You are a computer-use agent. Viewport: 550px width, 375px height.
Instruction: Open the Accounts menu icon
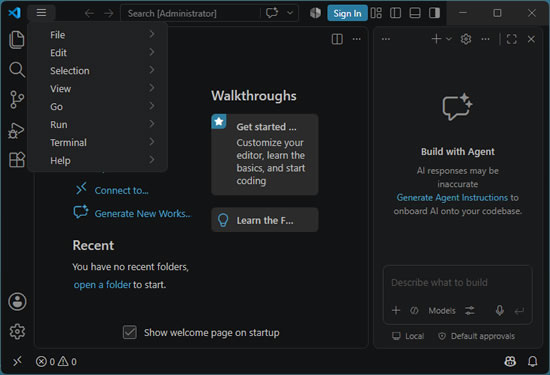tap(17, 301)
